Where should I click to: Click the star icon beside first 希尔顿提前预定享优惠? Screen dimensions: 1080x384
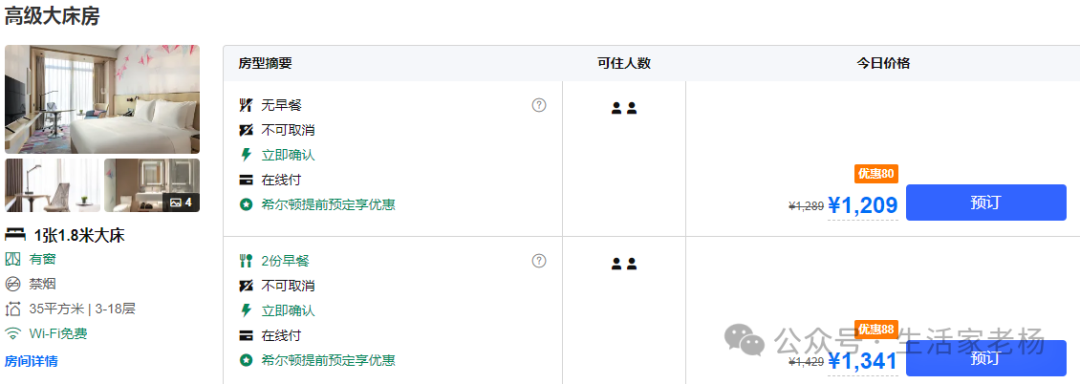246,204
